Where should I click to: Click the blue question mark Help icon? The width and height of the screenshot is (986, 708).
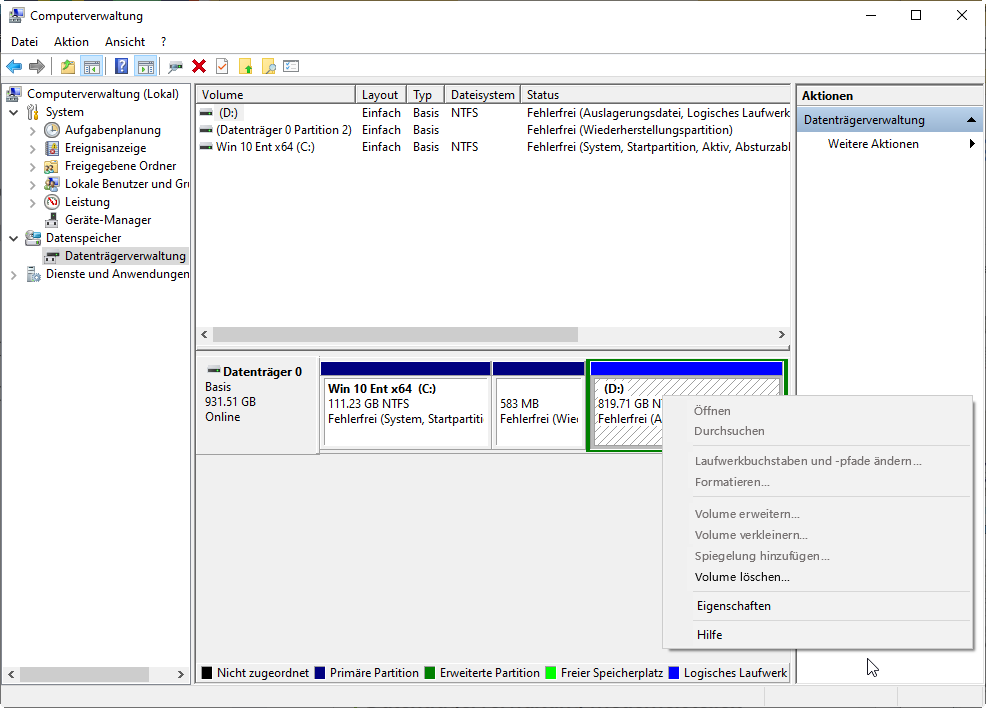121,66
